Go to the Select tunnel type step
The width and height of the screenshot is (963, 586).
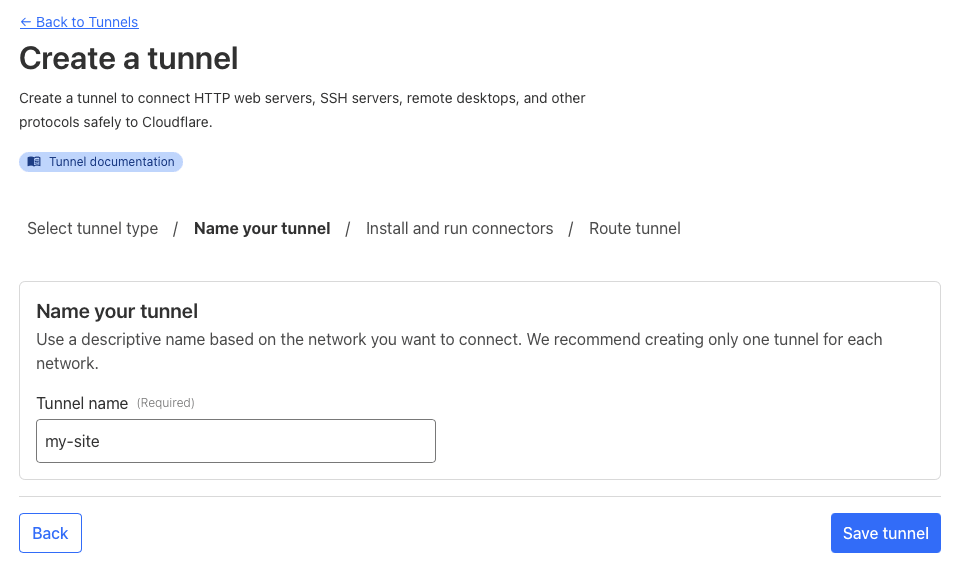click(92, 228)
